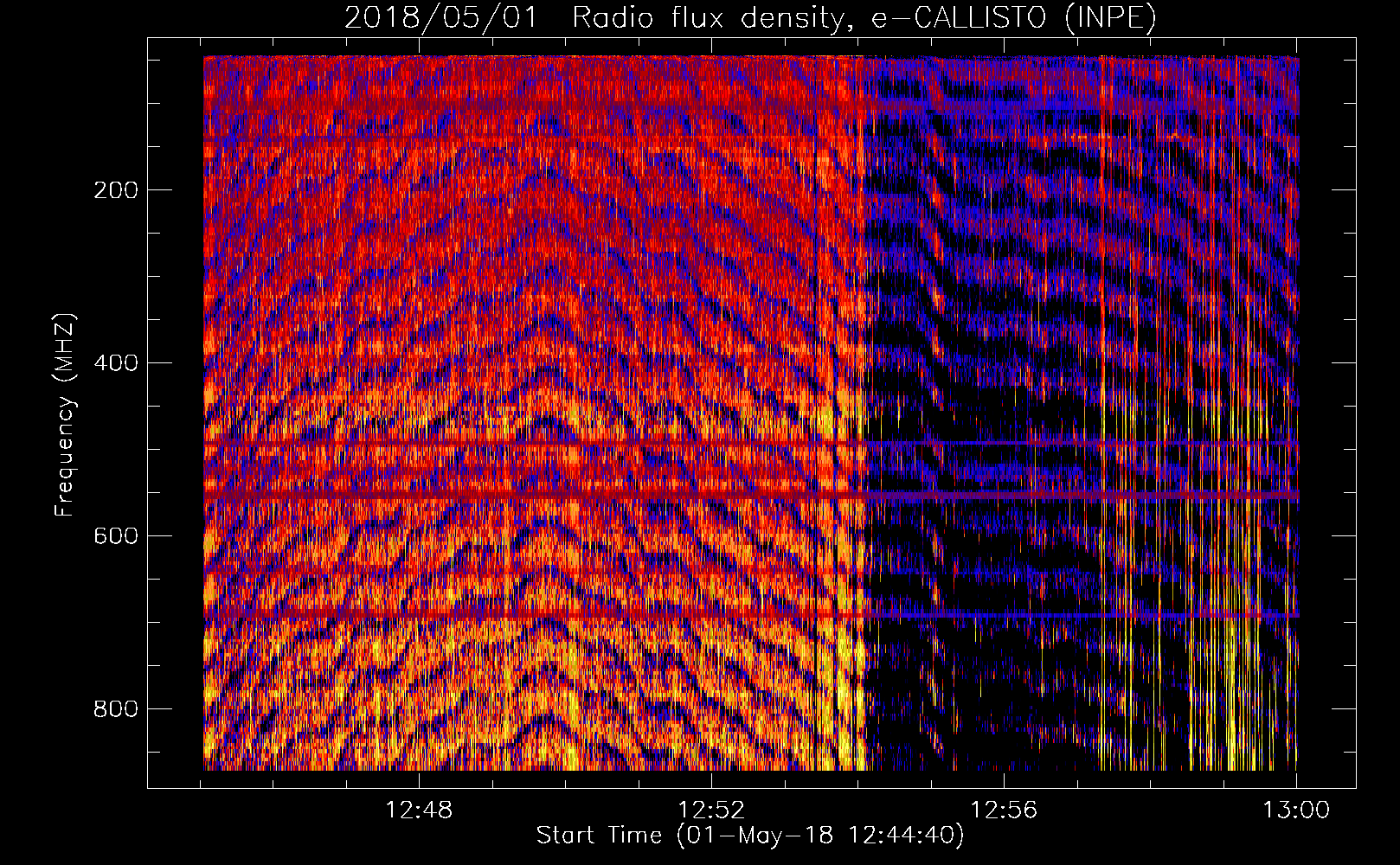The width and height of the screenshot is (1400, 865).
Task: Click the 800 frequency tick label
Action: [x=116, y=709]
